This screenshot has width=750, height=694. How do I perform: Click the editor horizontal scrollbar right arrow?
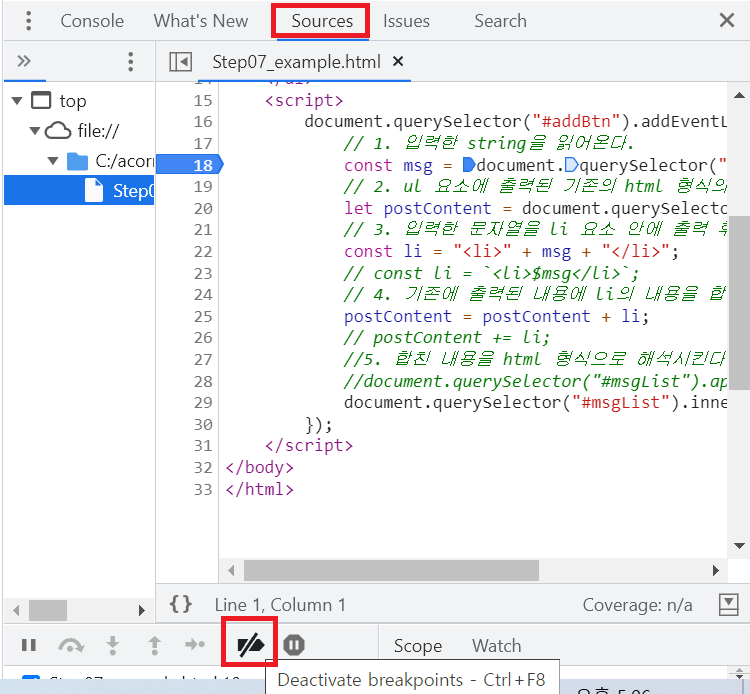click(716, 570)
